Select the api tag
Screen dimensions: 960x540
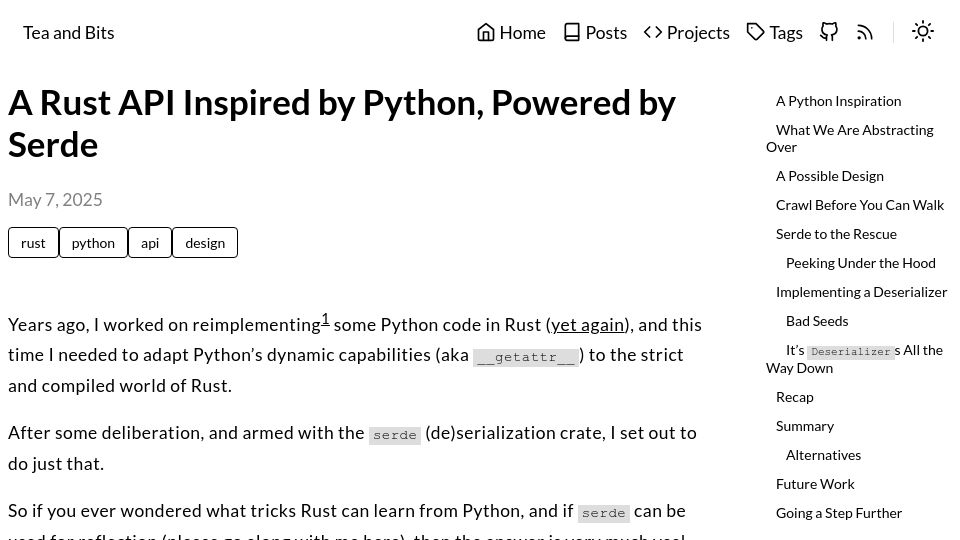click(x=150, y=243)
